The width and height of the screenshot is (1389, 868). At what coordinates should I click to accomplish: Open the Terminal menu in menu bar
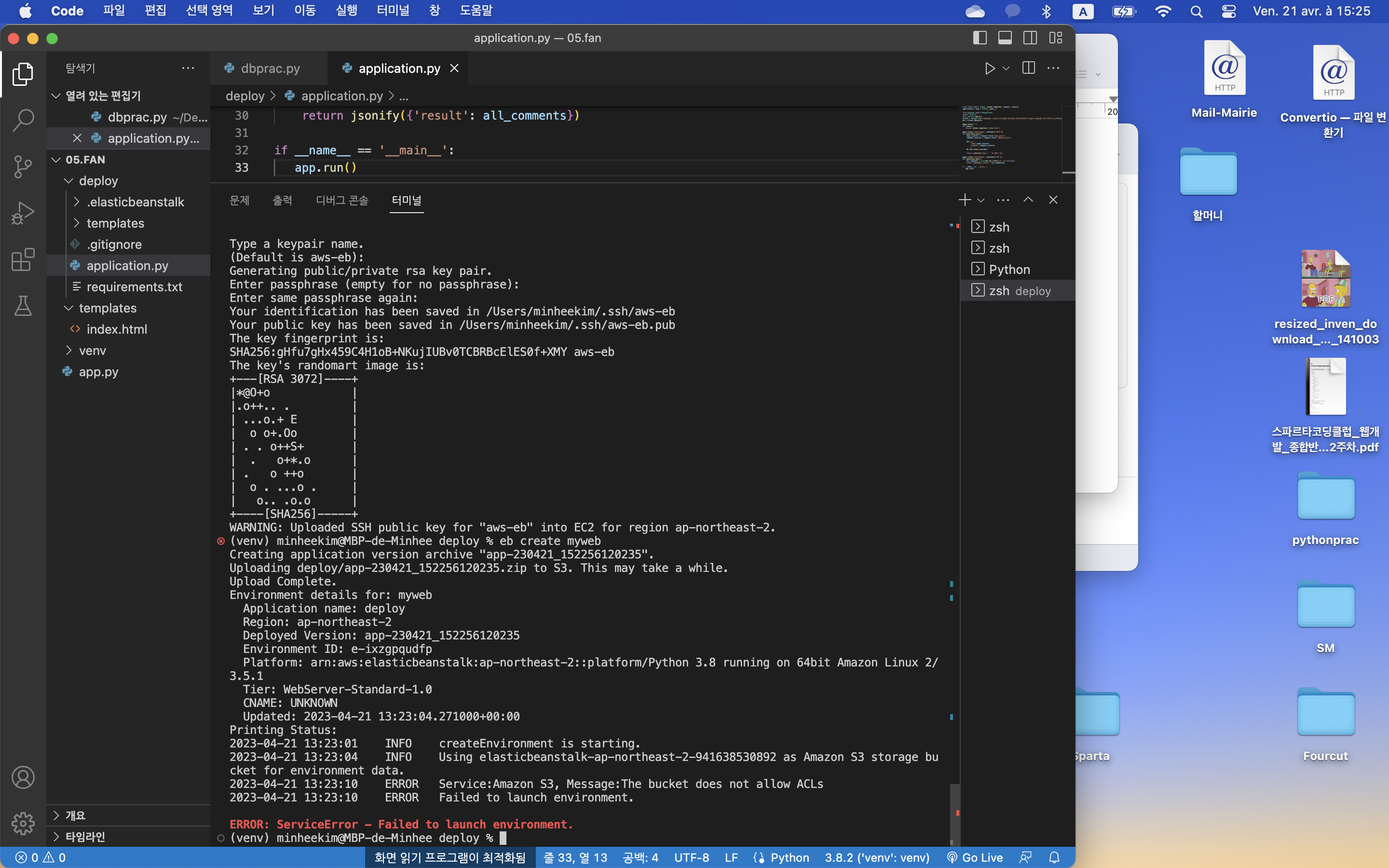393,11
